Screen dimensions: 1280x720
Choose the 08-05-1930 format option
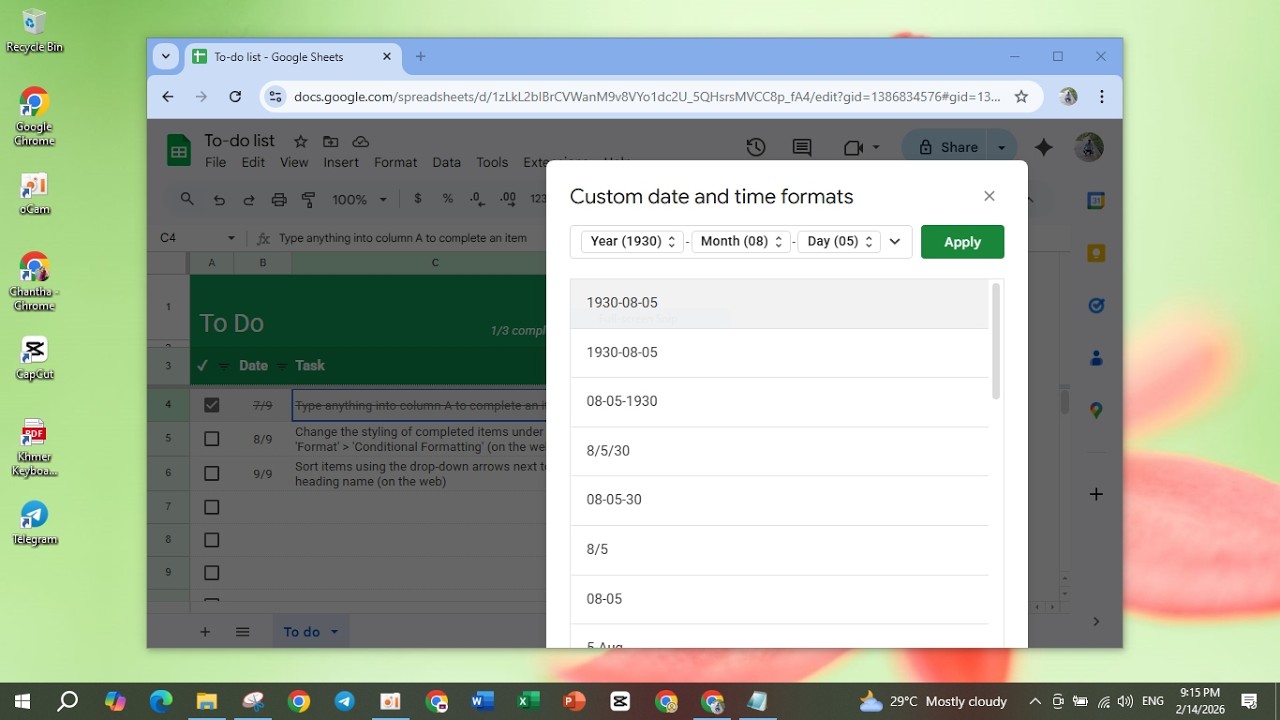coord(779,401)
